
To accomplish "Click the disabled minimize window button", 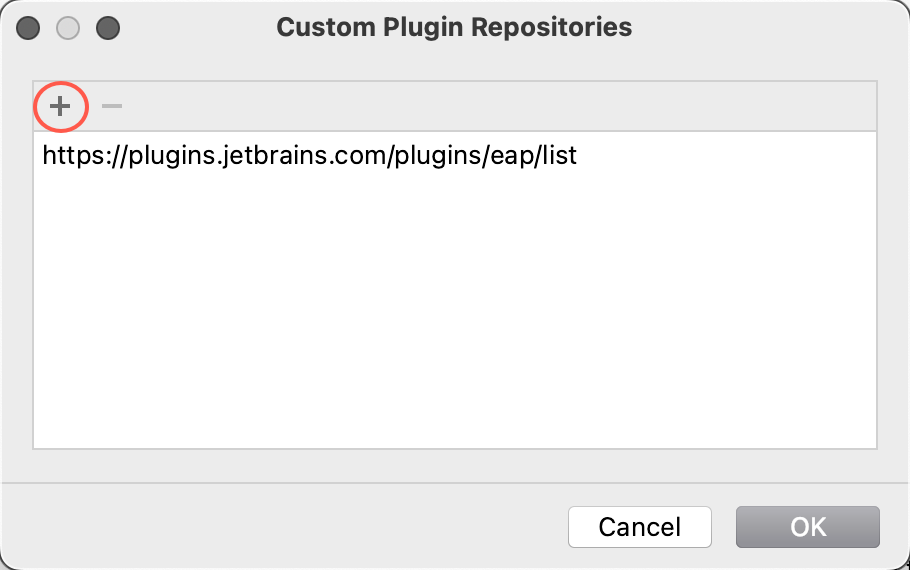I will 68,28.
